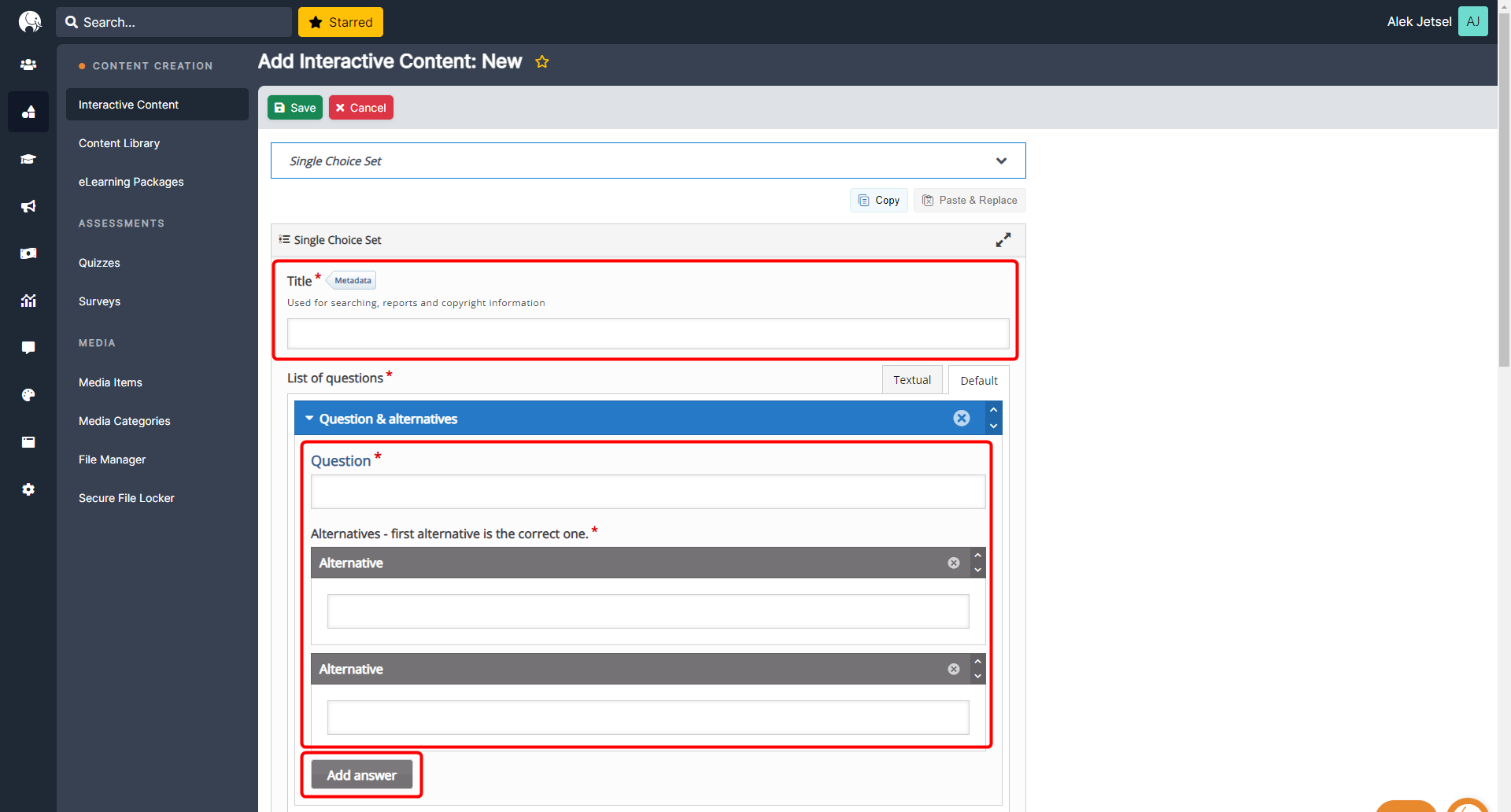Screen dimensions: 1511x812
Task: Move the second Alternative up
Action: tap(978, 662)
